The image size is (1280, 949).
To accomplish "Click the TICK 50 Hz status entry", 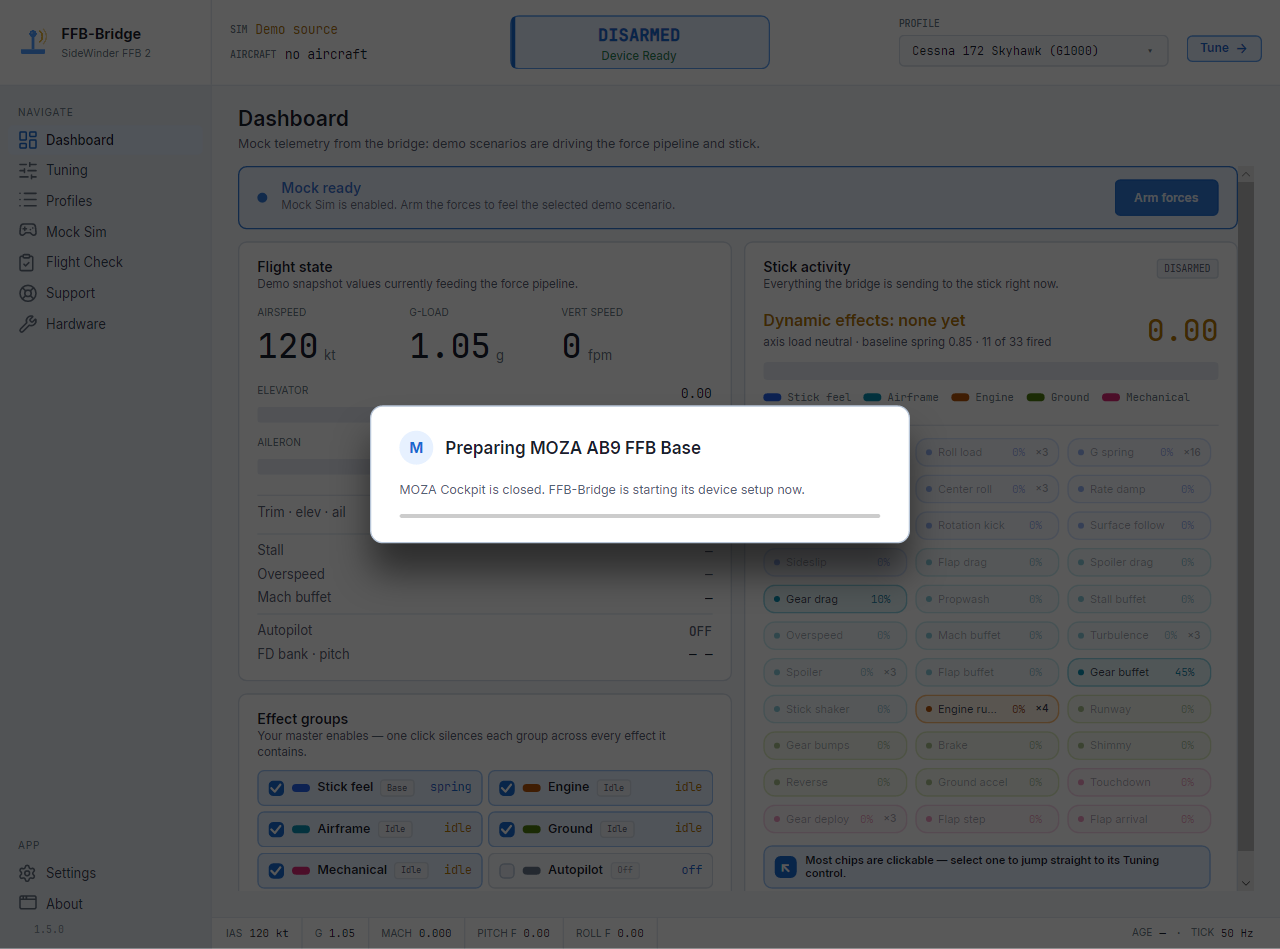I will coord(1222,933).
